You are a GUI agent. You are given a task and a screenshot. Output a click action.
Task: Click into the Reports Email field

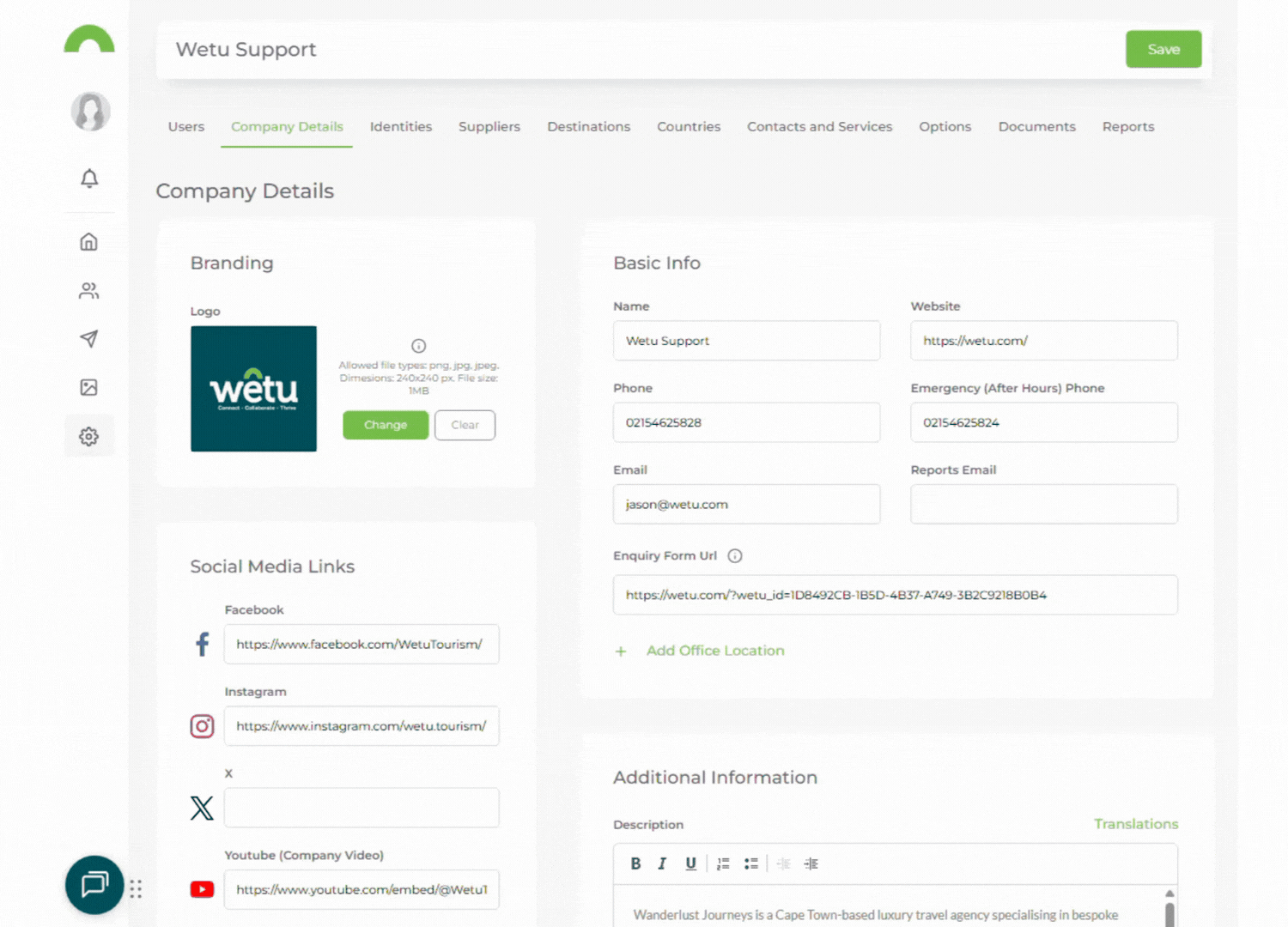1043,505
